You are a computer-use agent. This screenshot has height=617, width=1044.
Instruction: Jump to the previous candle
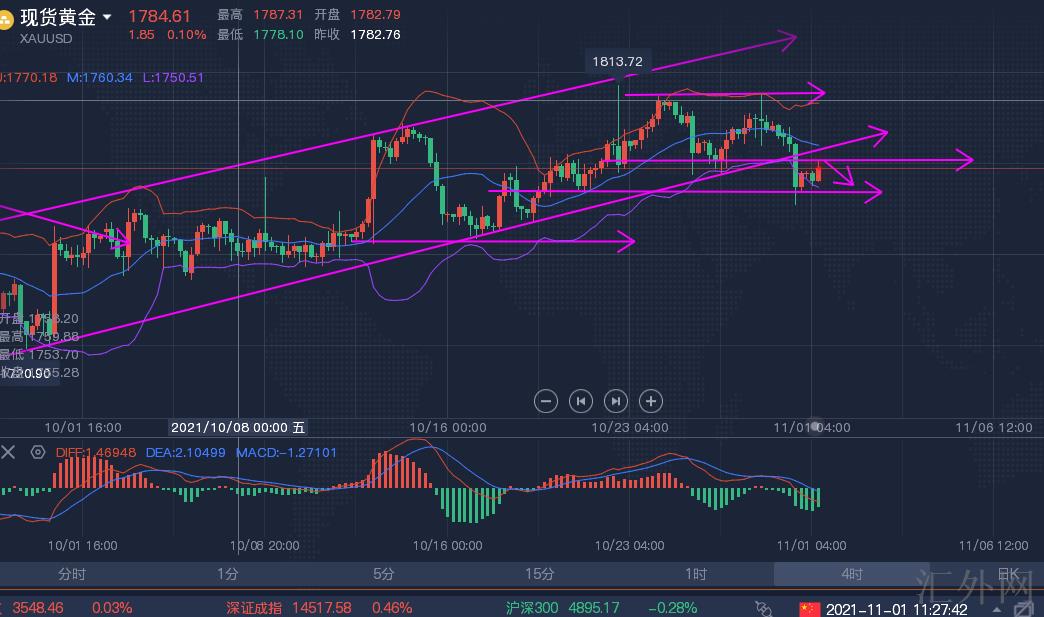pos(581,401)
